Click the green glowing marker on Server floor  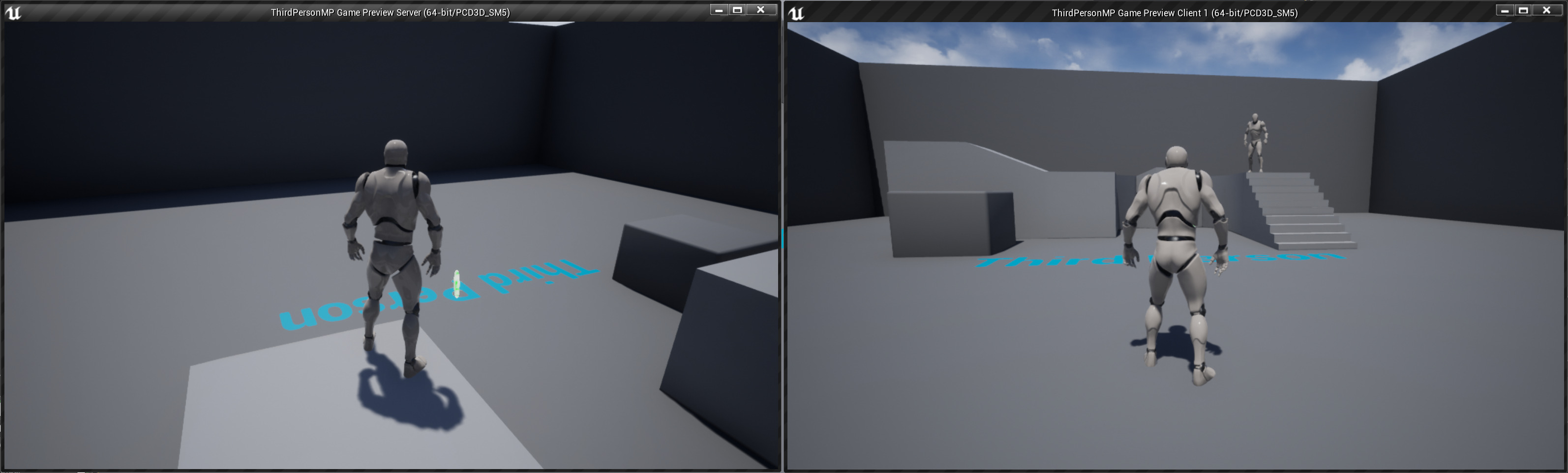[x=456, y=284]
